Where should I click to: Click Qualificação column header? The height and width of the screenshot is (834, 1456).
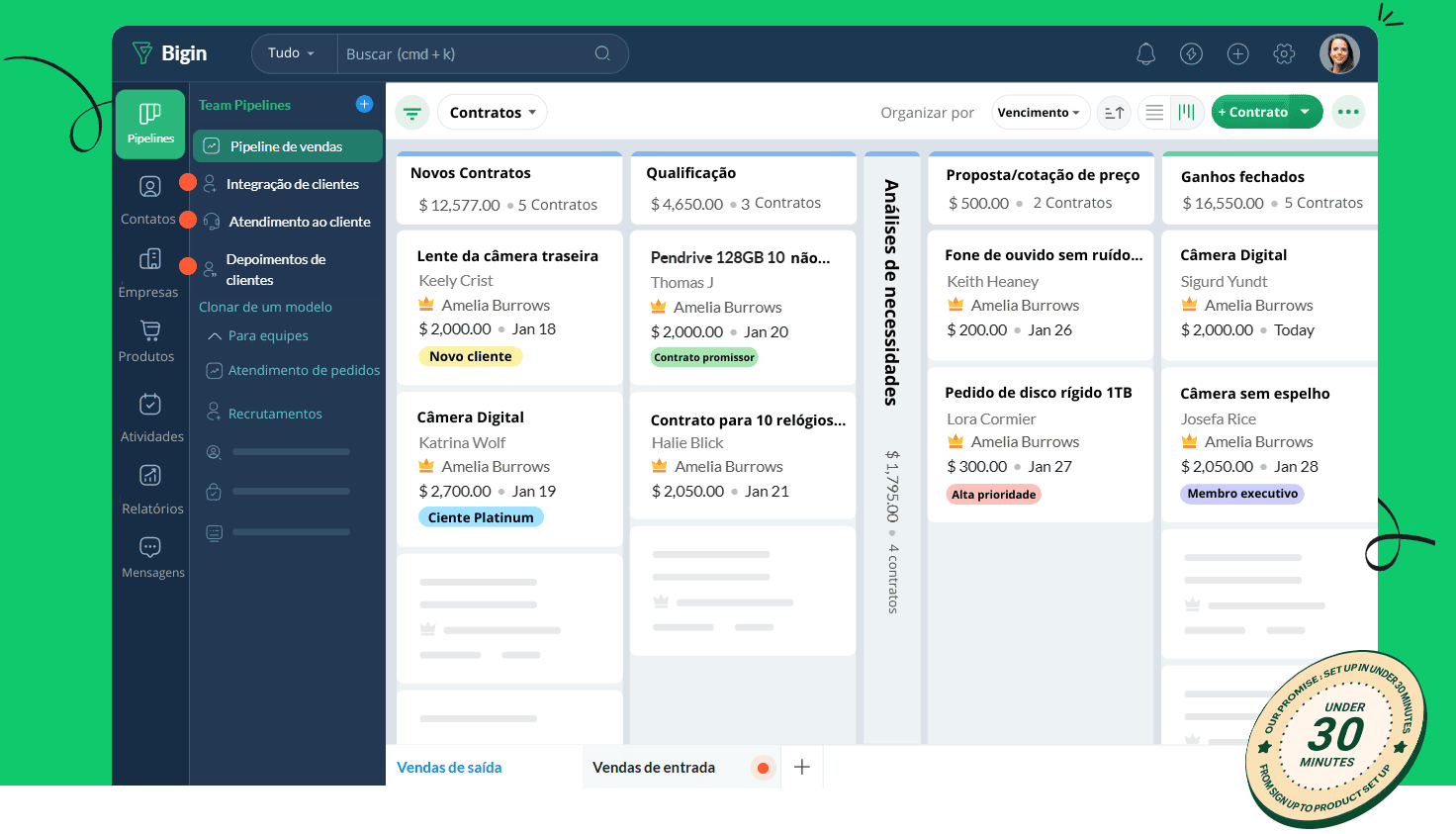pyautogui.click(x=743, y=188)
